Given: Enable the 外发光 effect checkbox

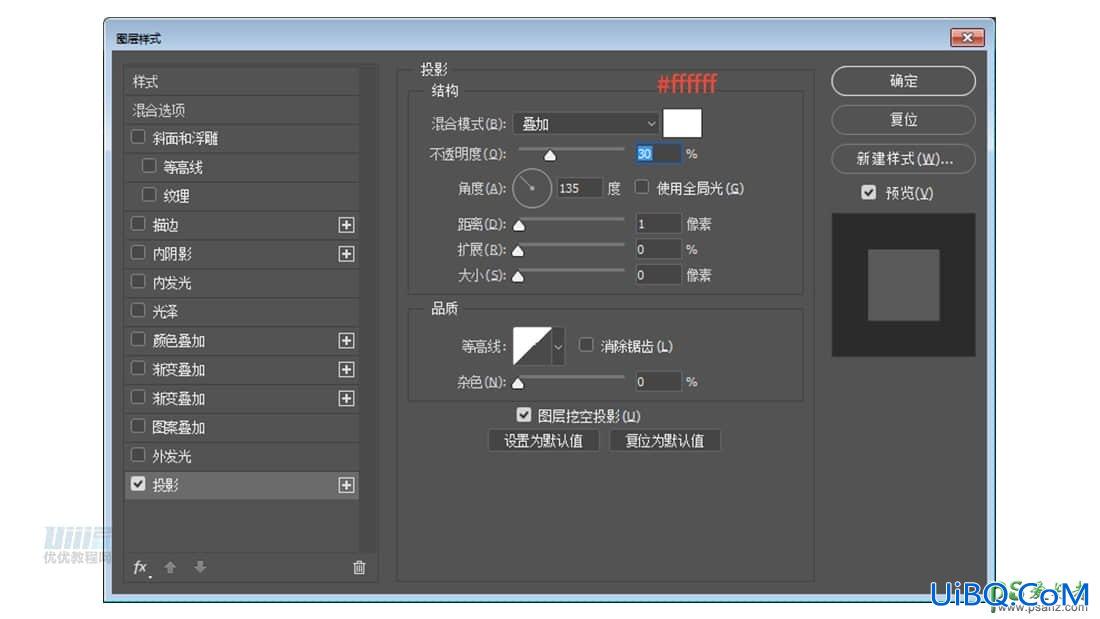Looking at the screenshot, I should pos(138,455).
